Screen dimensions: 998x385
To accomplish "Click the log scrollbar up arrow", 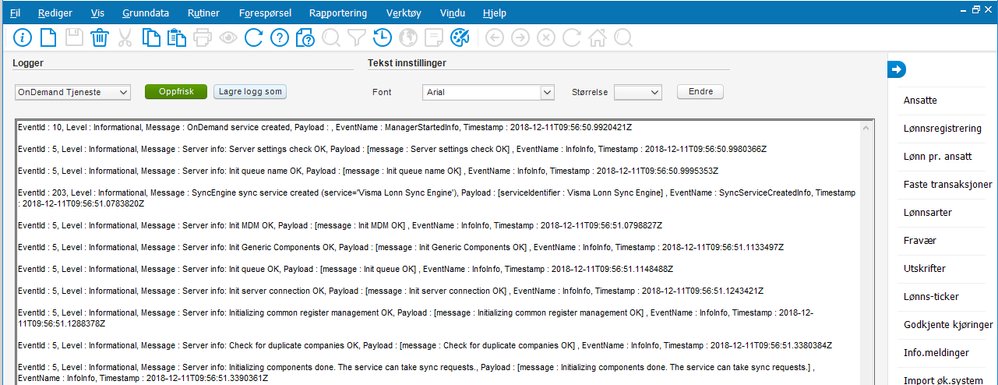I will pyautogui.click(x=866, y=129).
